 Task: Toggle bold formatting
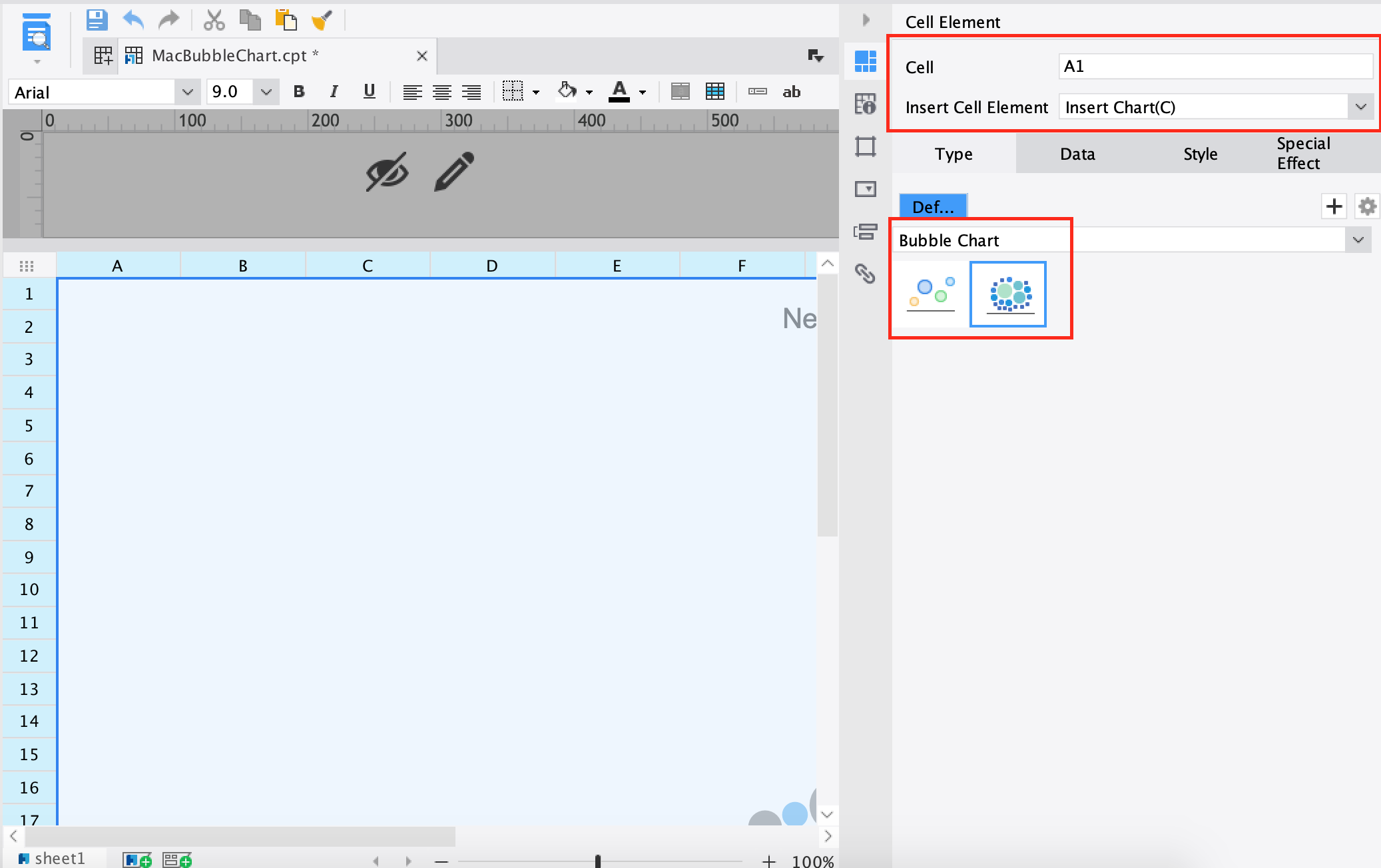pyautogui.click(x=299, y=92)
